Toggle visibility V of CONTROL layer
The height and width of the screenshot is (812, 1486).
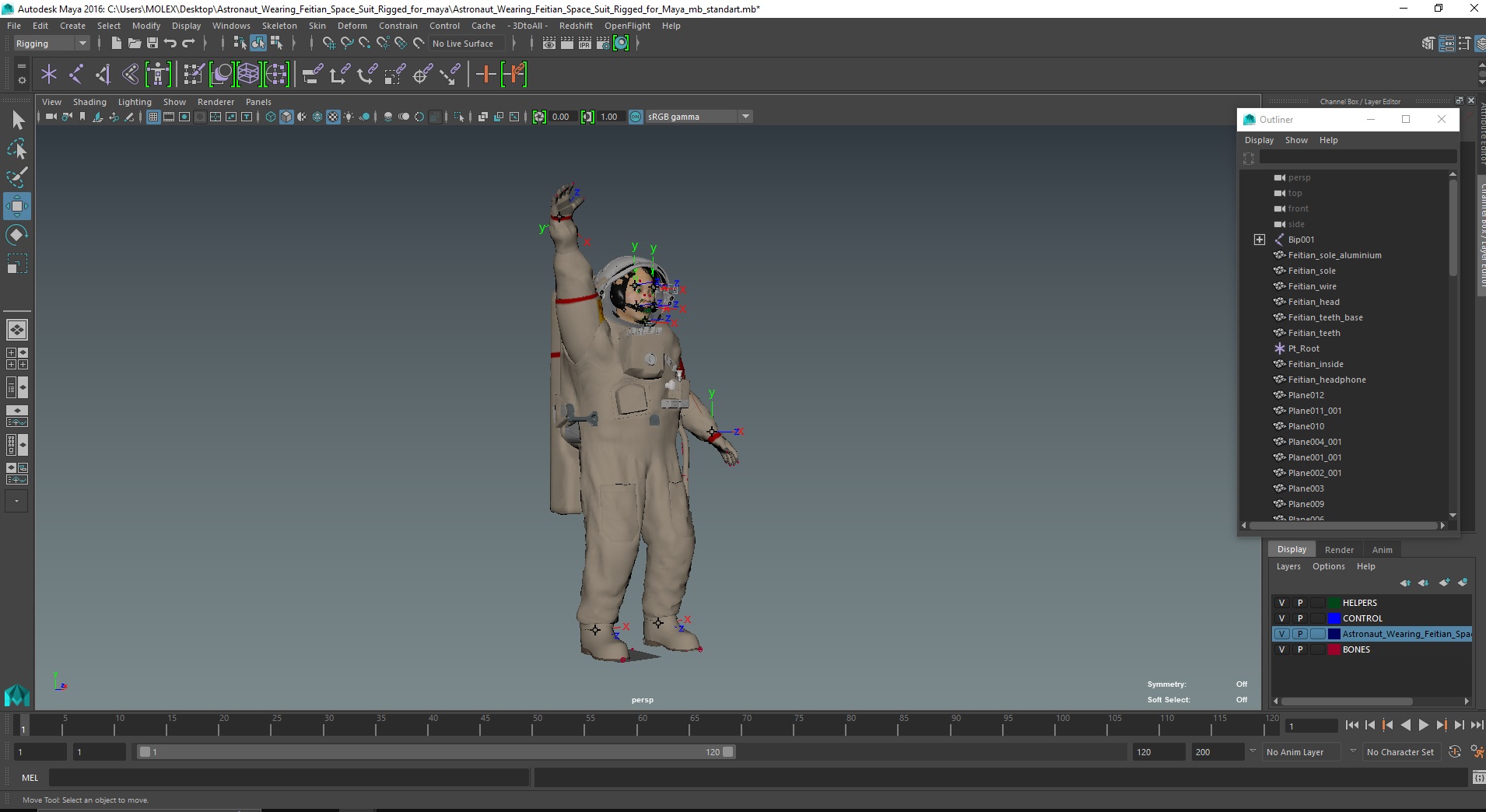point(1282,618)
